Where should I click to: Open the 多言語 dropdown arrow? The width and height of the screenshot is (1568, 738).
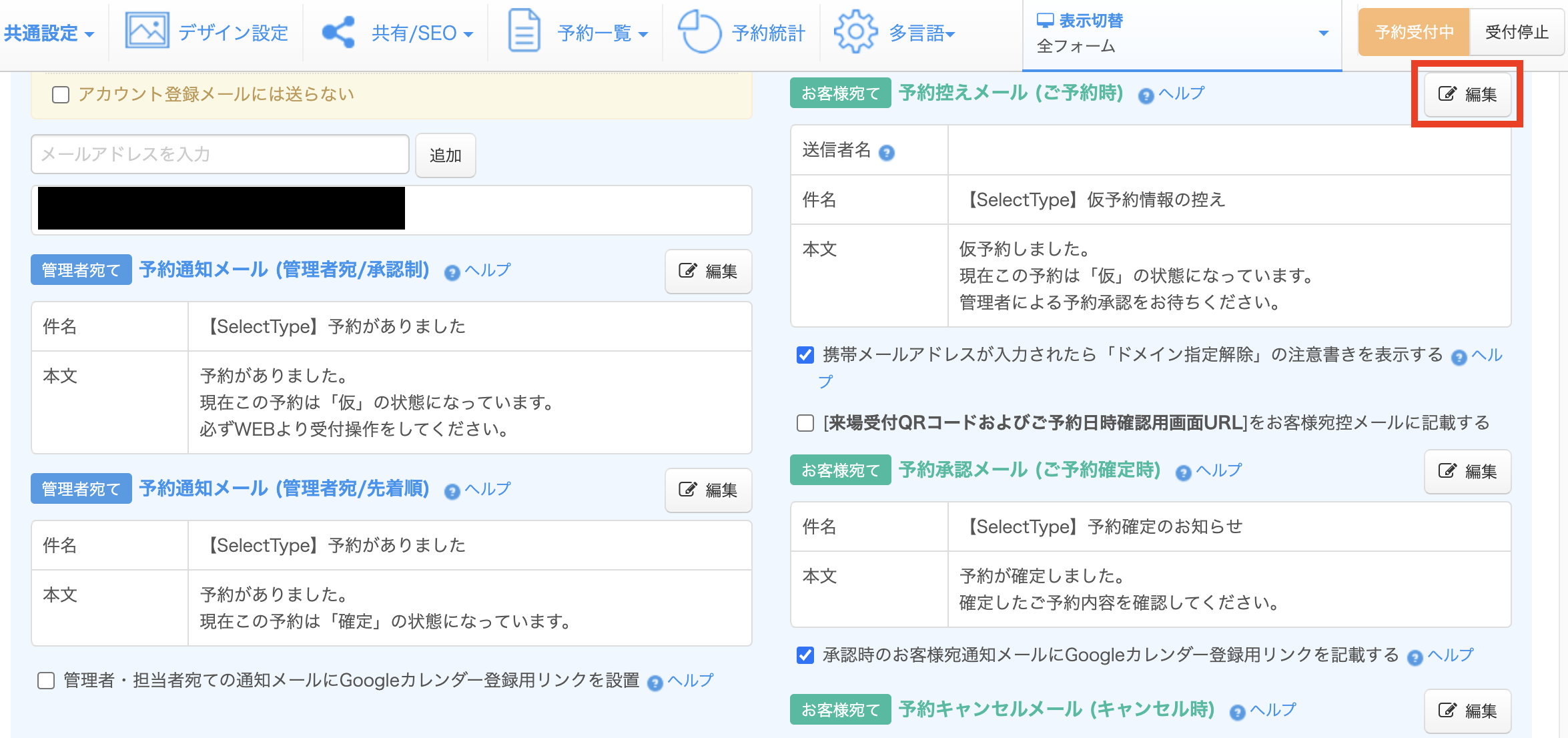click(950, 33)
